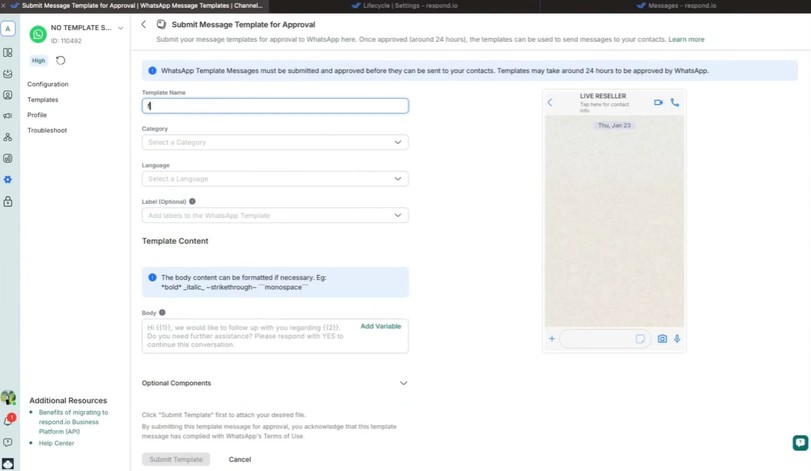Open the Troubleshoot menu item
The height and width of the screenshot is (471, 811).
coord(47,130)
